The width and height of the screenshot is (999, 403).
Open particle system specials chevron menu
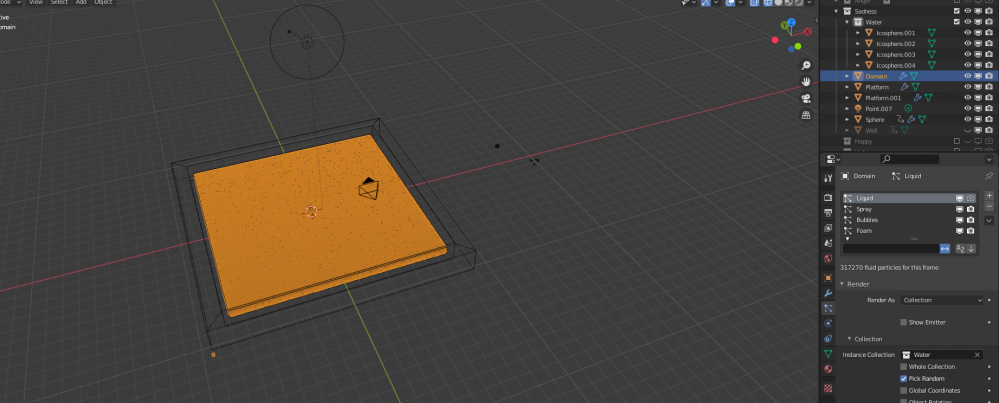point(989,220)
